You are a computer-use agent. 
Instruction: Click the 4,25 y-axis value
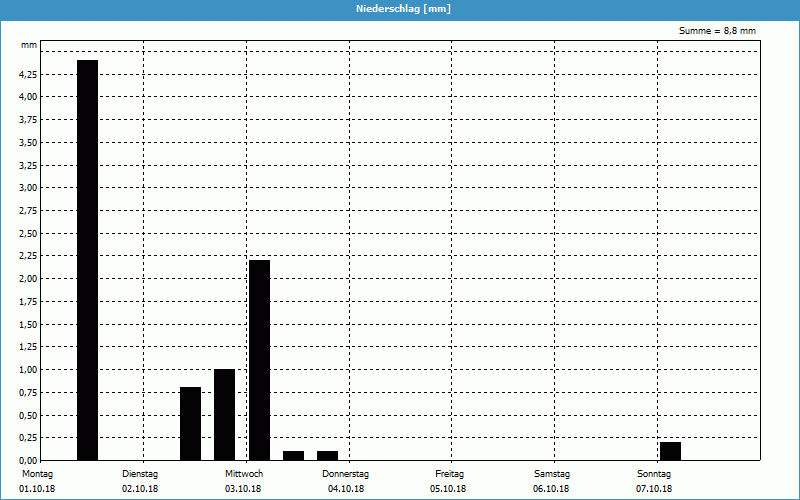27,74
